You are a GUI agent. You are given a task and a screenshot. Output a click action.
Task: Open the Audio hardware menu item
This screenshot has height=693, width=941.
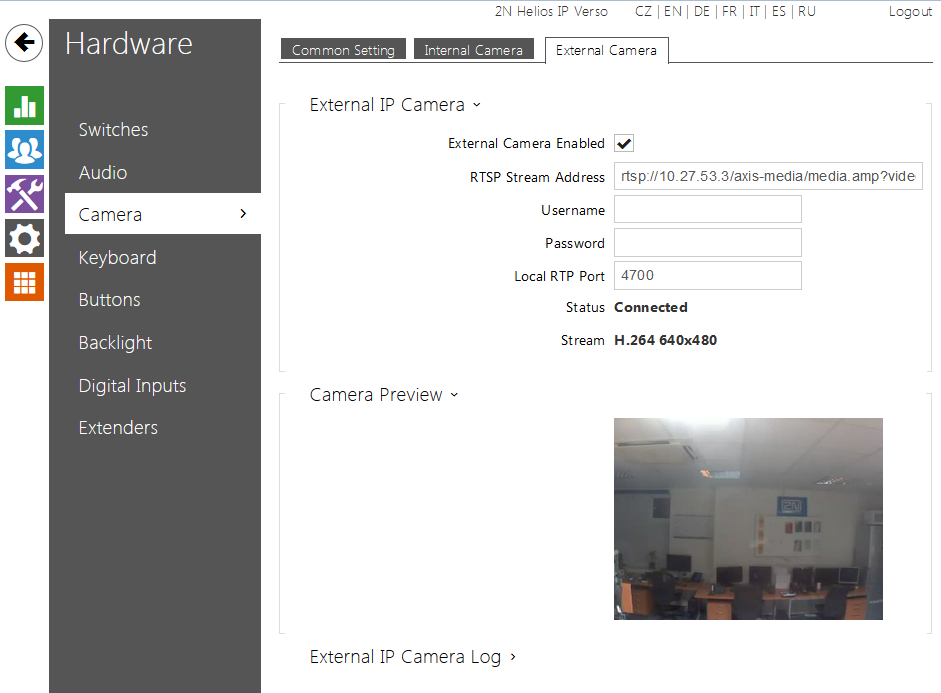point(103,173)
